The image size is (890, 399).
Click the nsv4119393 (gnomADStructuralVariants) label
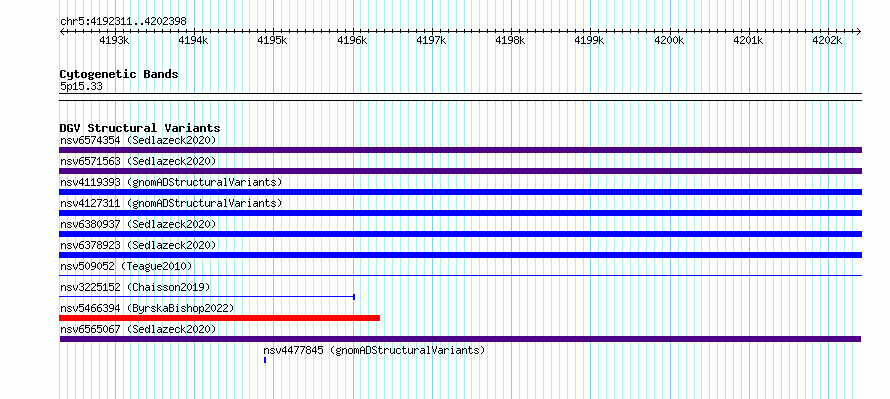coord(171,182)
